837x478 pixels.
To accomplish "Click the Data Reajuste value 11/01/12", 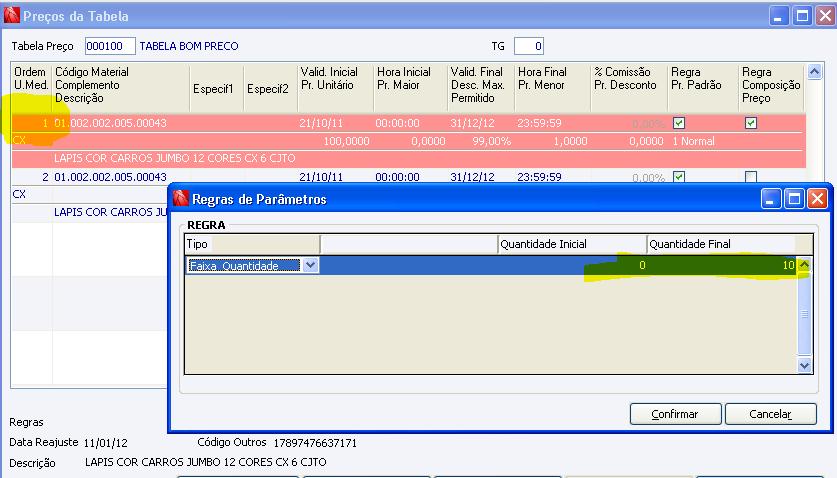I will 106,443.
